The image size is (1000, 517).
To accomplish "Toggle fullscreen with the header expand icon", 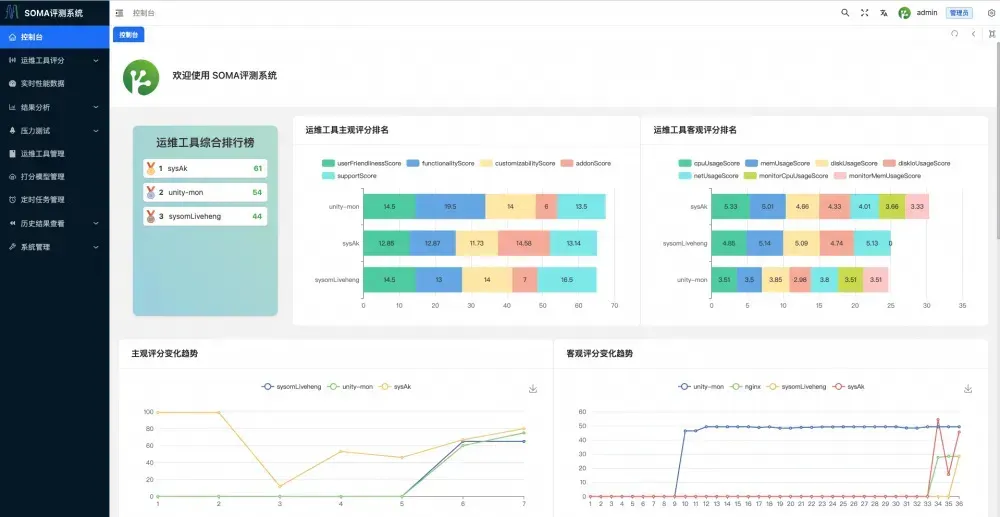I will 865,13.
